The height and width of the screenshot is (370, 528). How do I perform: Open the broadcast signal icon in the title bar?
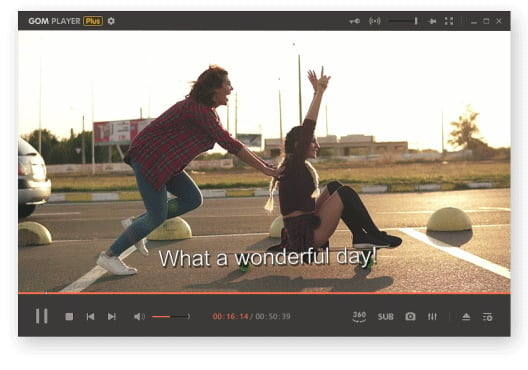point(374,21)
